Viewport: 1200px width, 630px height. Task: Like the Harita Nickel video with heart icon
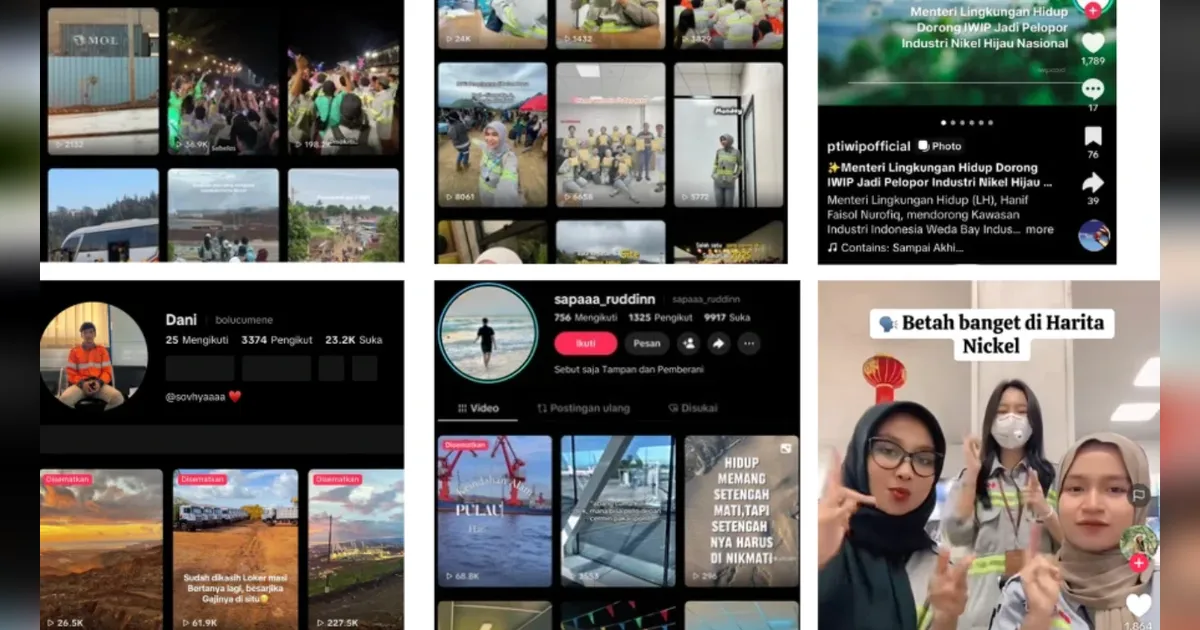pos(1138,605)
